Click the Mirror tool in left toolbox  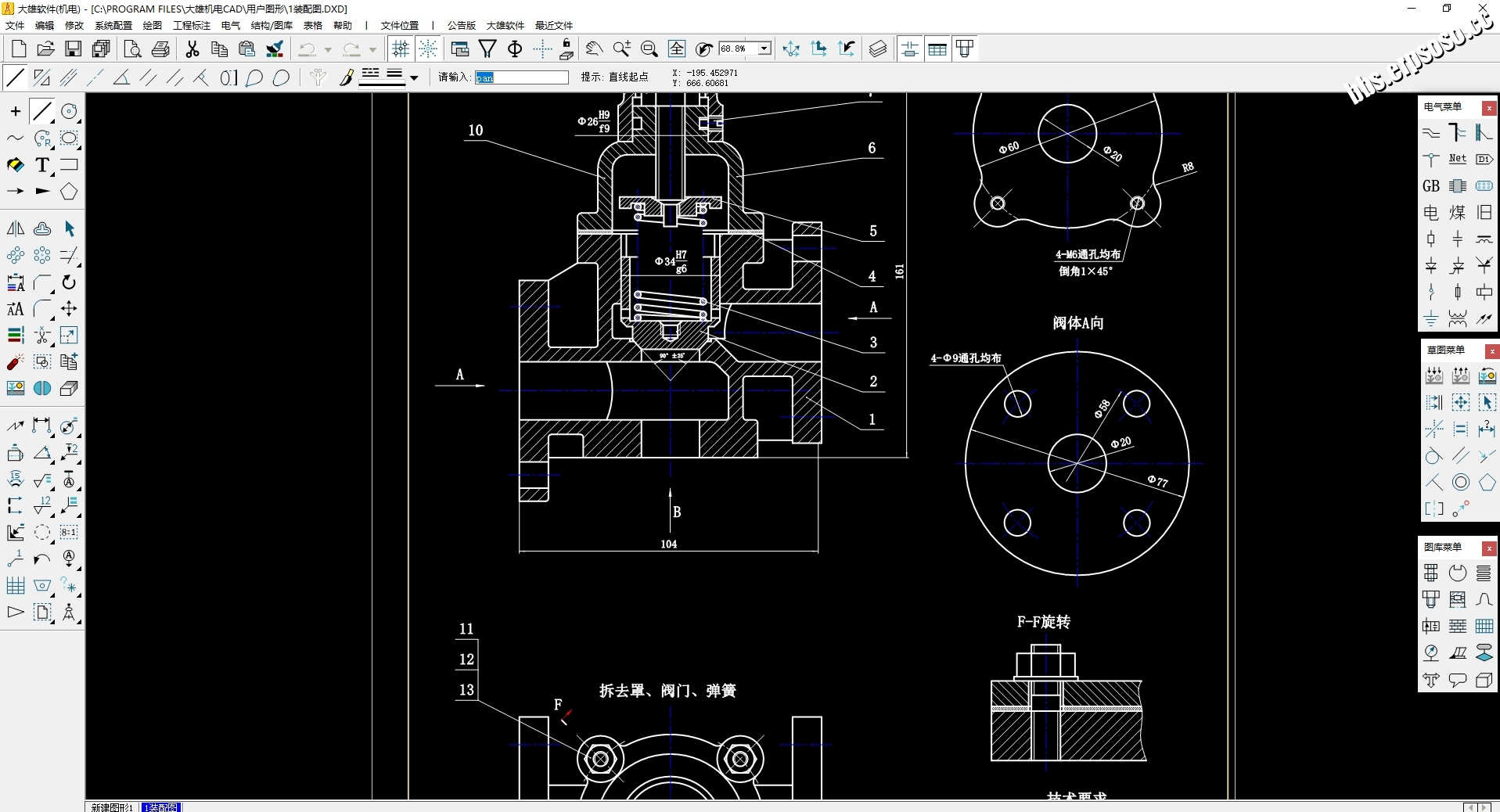point(16,228)
